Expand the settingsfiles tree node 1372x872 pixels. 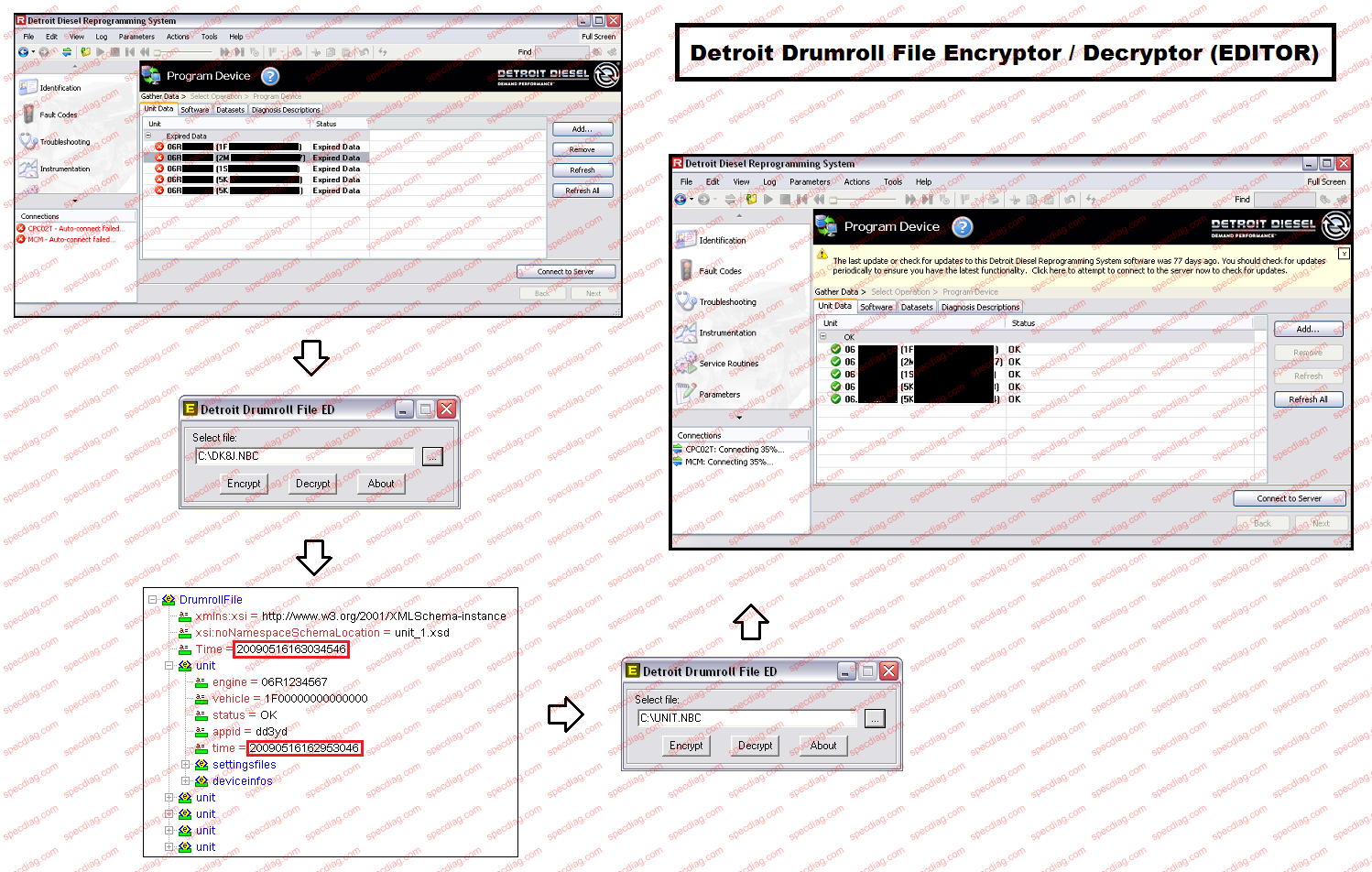[x=185, y=765]
